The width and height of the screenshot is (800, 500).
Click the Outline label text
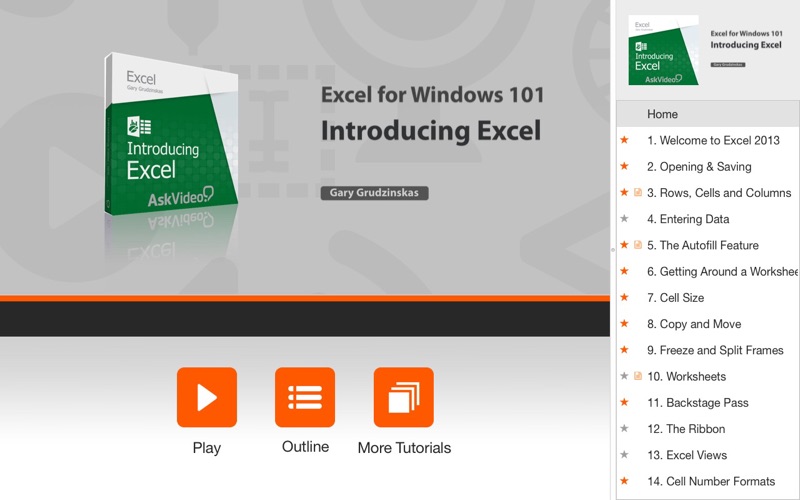[305, 446]
